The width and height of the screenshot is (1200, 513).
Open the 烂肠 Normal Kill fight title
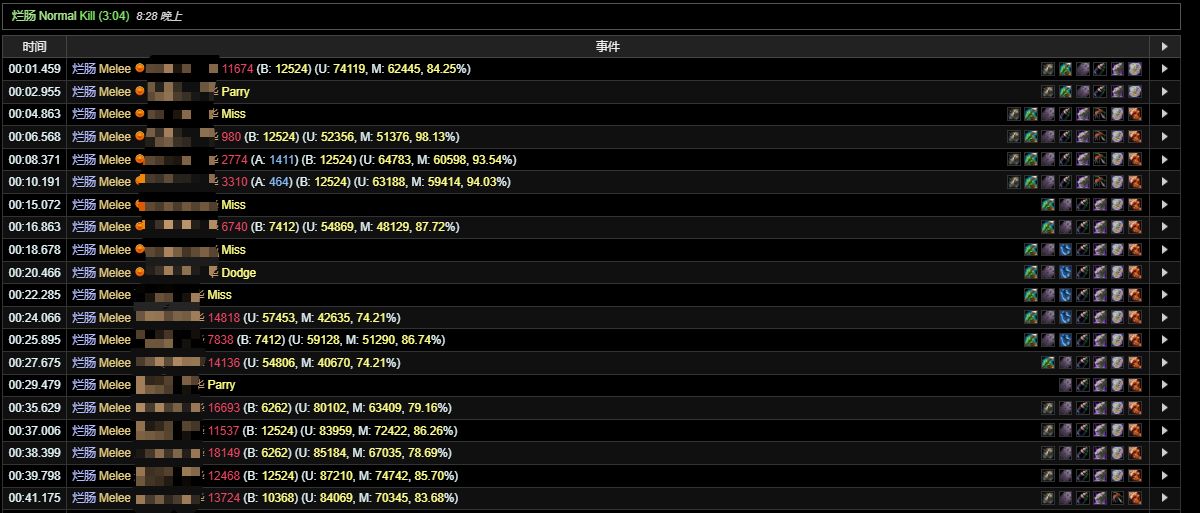pos(70,16)
